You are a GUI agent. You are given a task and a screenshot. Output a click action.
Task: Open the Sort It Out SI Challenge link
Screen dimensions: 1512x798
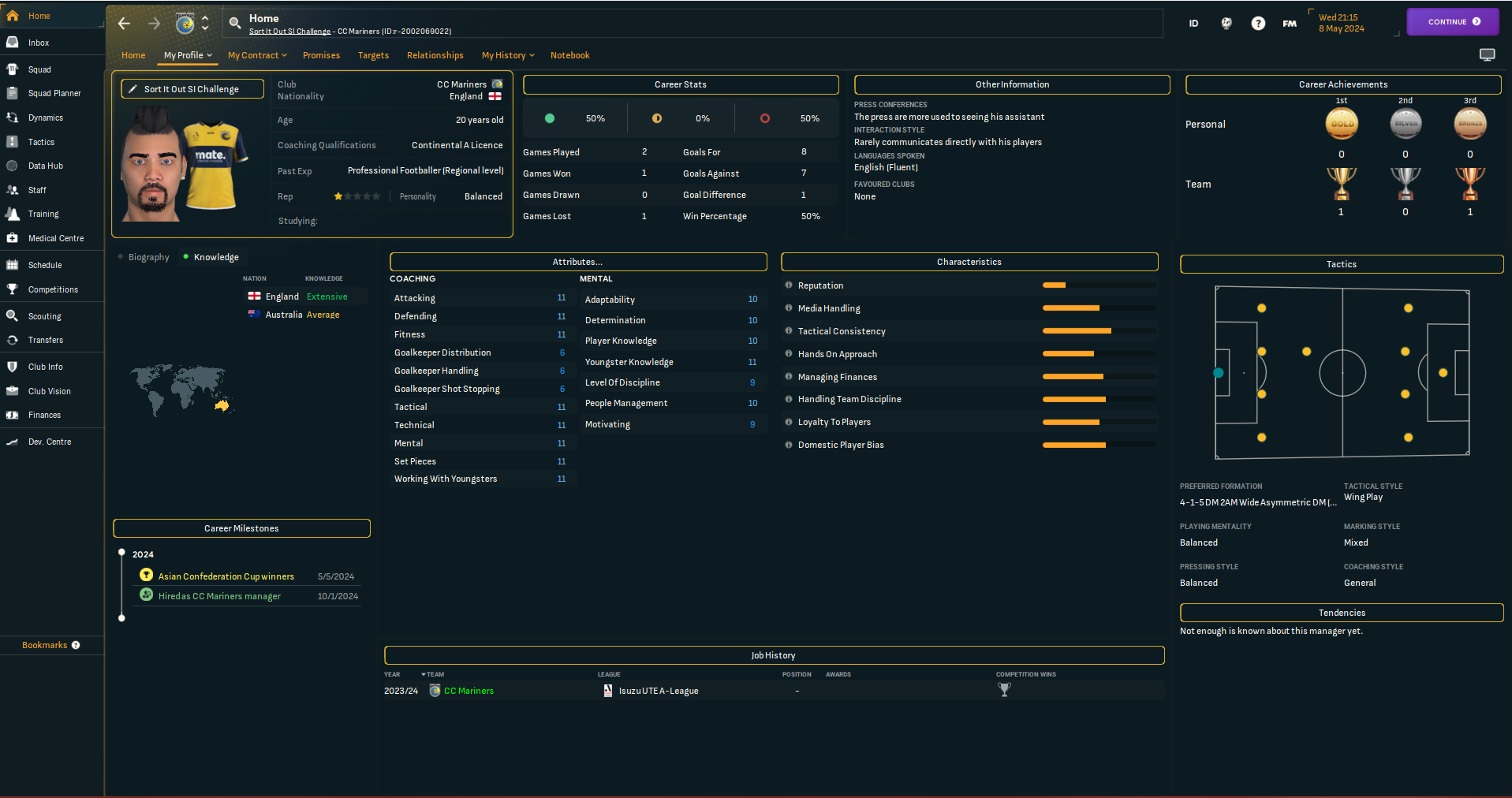(289, 32)
